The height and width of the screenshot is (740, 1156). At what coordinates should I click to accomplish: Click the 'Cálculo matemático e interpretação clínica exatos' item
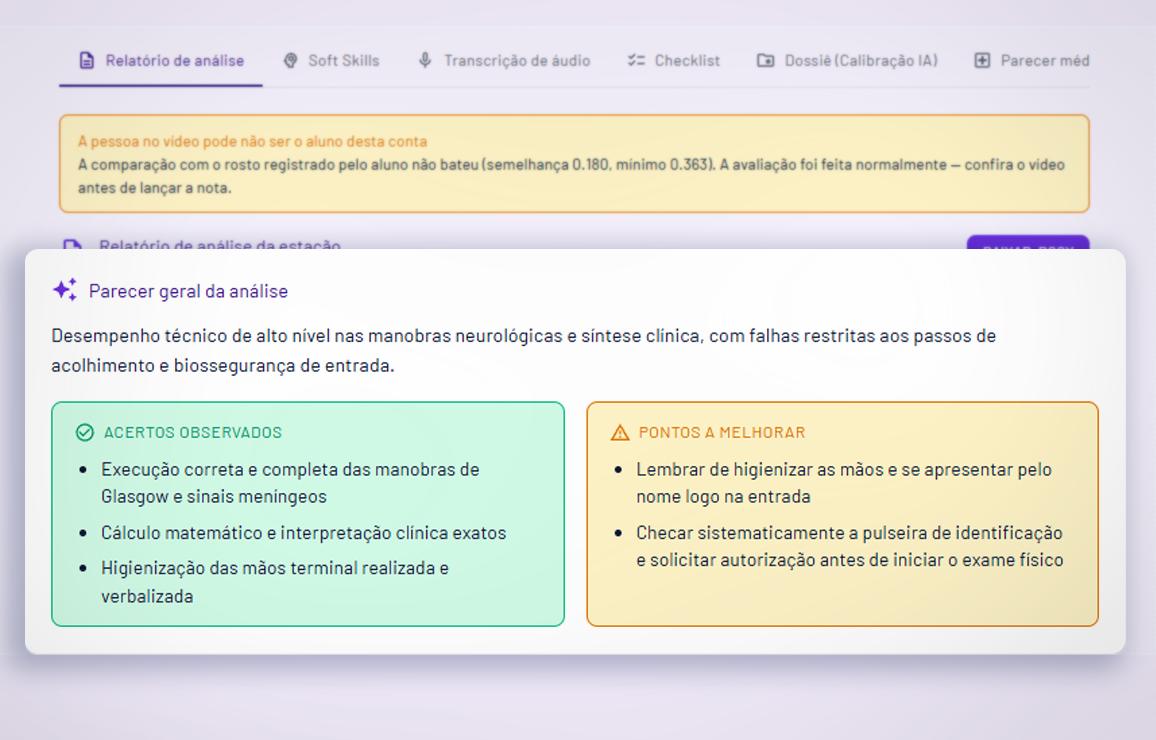(x=304, y=533)
